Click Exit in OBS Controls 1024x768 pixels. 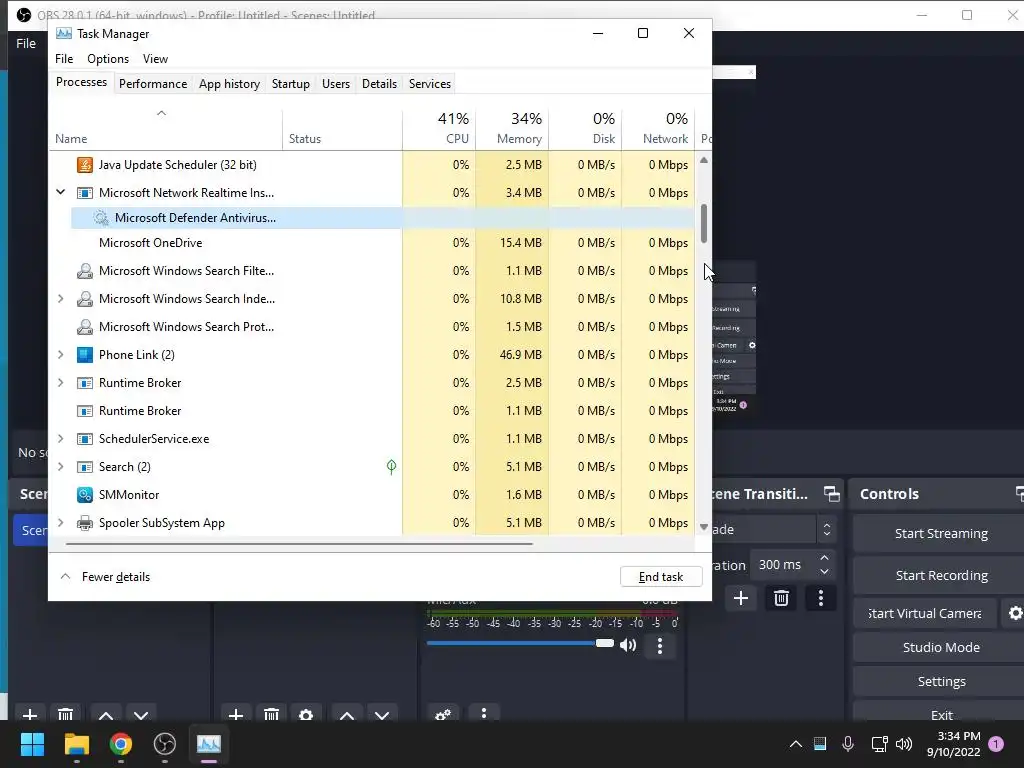(x=941, y=714)
